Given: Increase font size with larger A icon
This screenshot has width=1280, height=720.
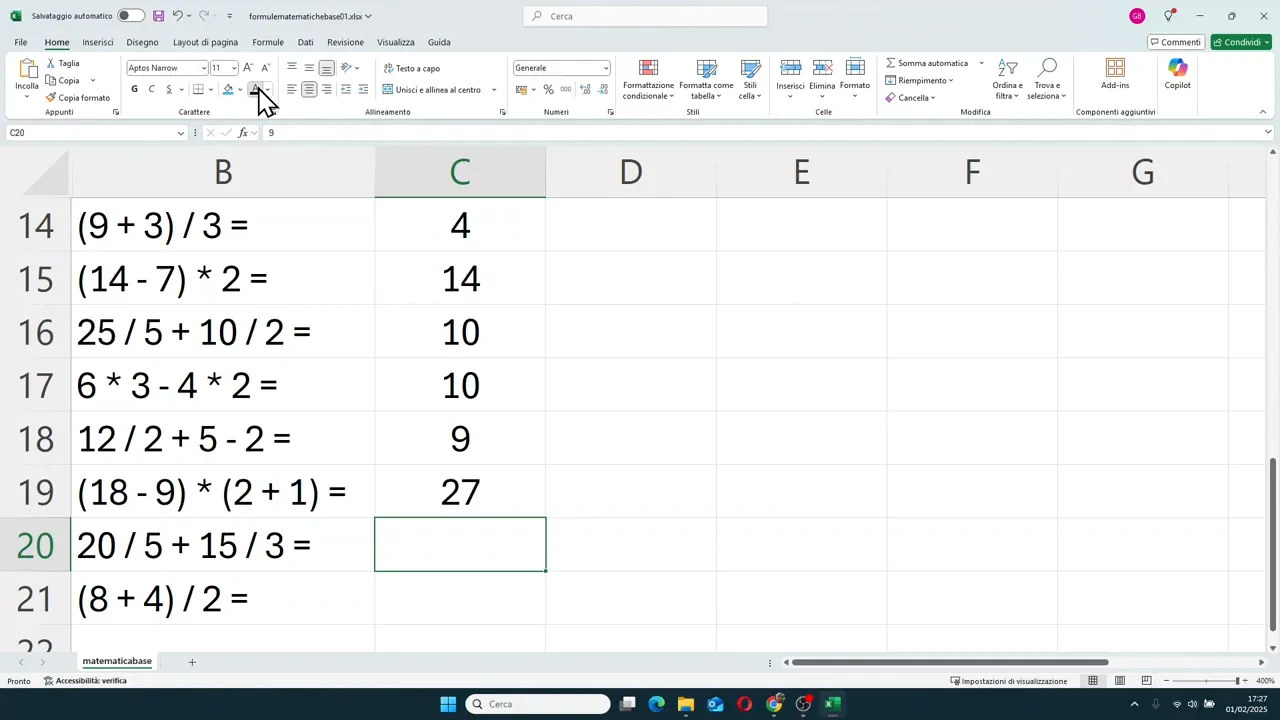Looking at the screenshot, I should click(x=248, y=68).
